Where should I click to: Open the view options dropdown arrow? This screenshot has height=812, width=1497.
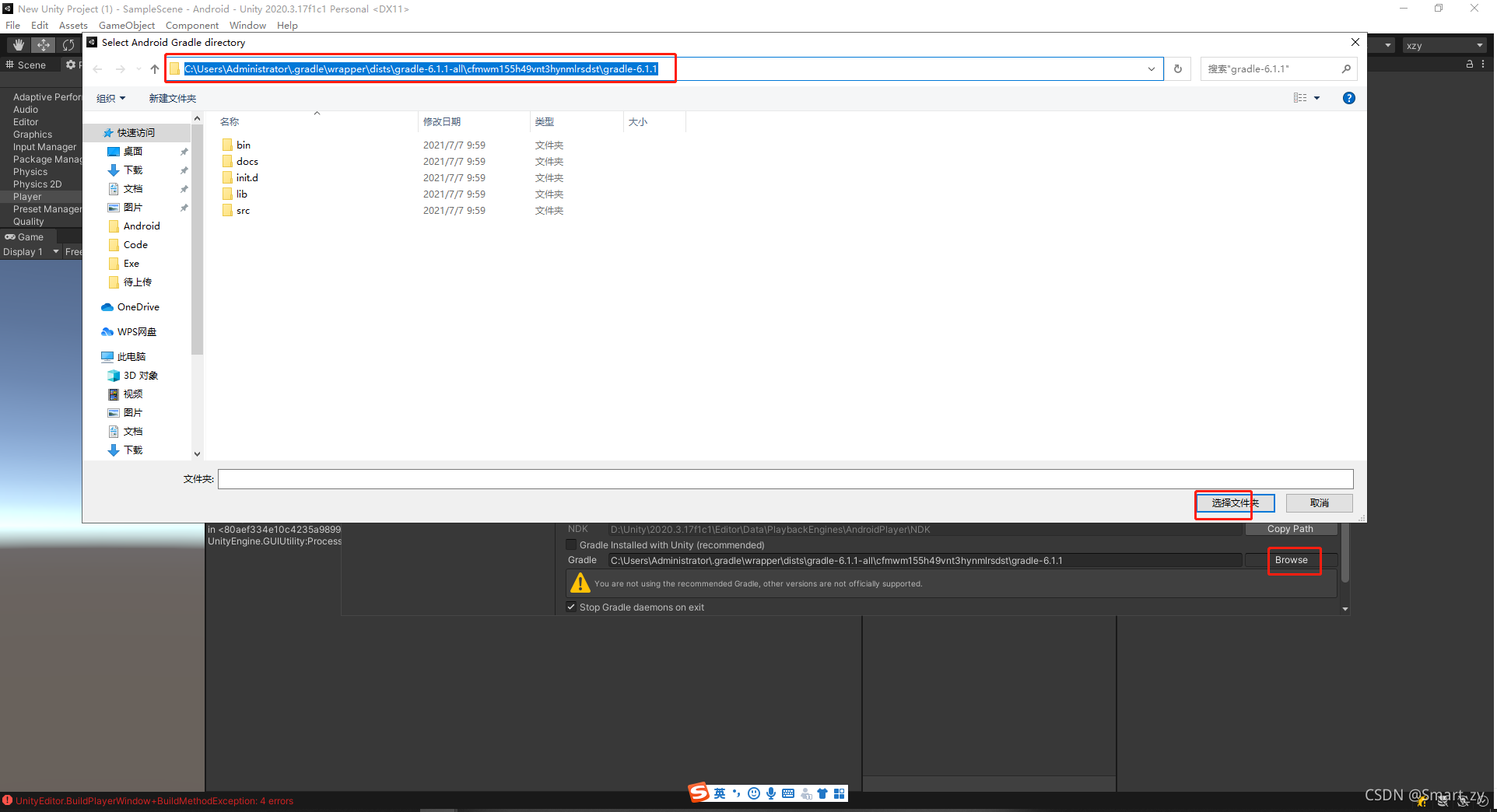point(1316,98)
